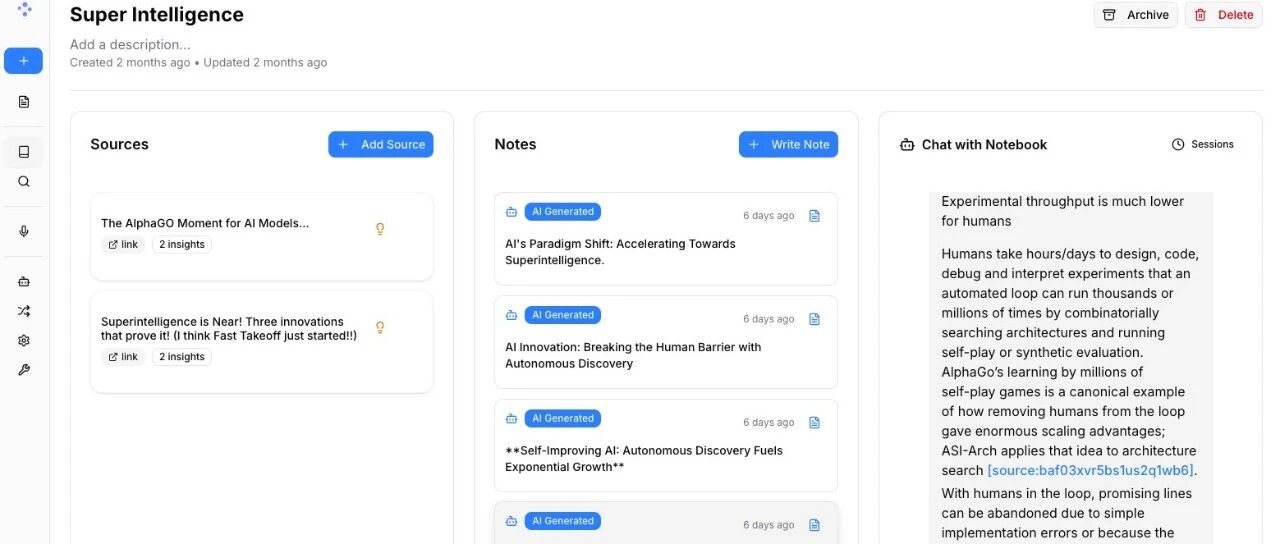Click the source:baf03xvr5bs1us2q1wb6 citation link

pyautogui.click(x=1090, y=471)
